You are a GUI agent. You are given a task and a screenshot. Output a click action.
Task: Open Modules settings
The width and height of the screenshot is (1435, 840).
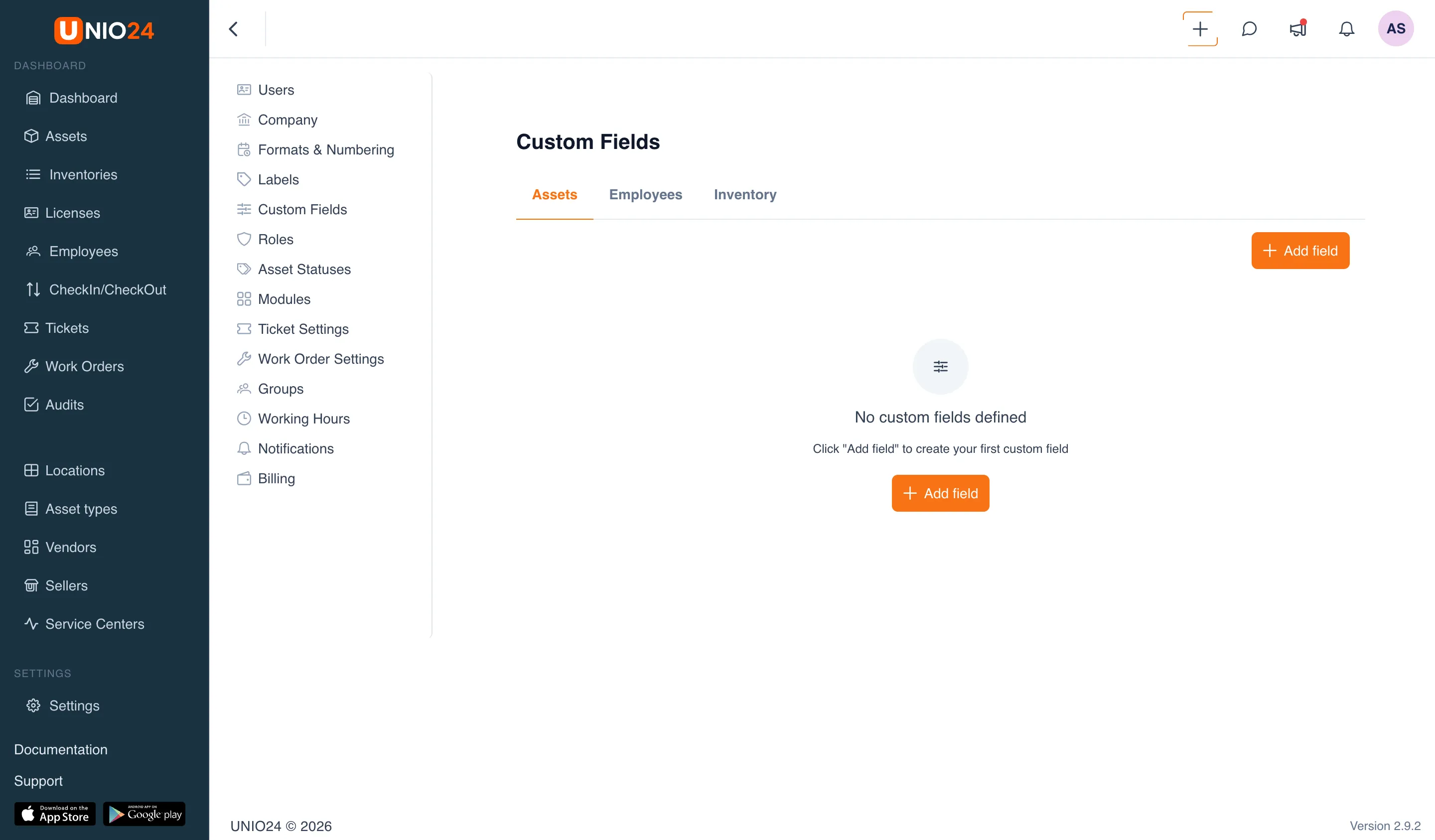(274, 299)
